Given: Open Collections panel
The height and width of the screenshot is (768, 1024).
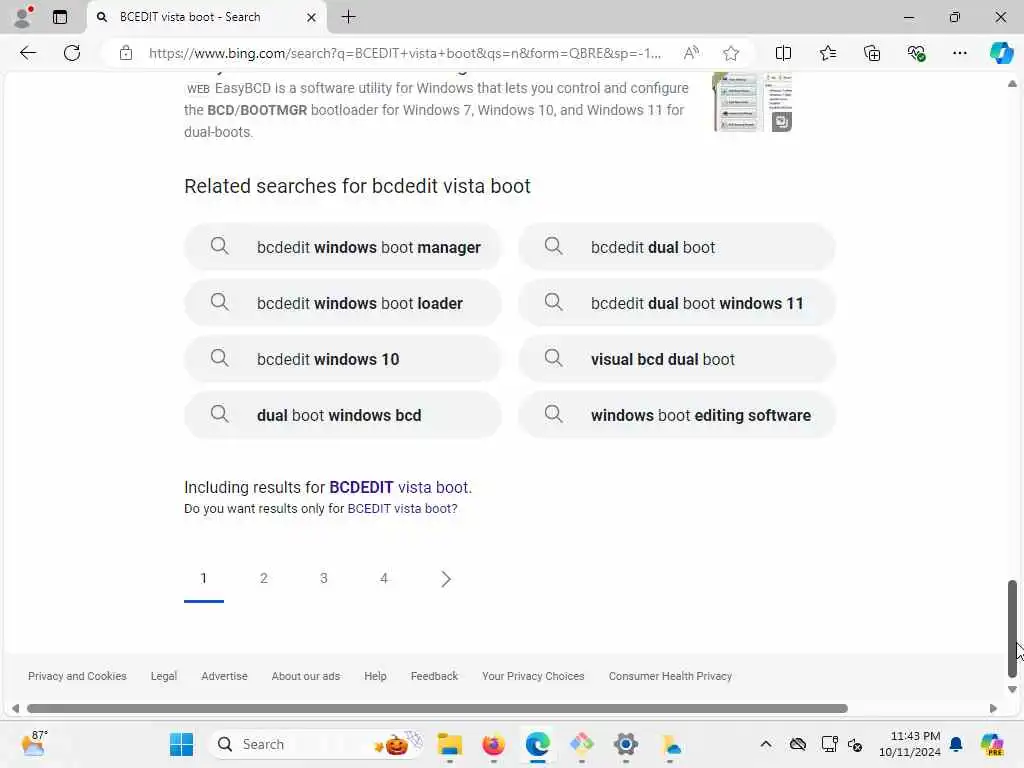Looking at the screenshot, I should pyautogui.click(x=872, y=53).
